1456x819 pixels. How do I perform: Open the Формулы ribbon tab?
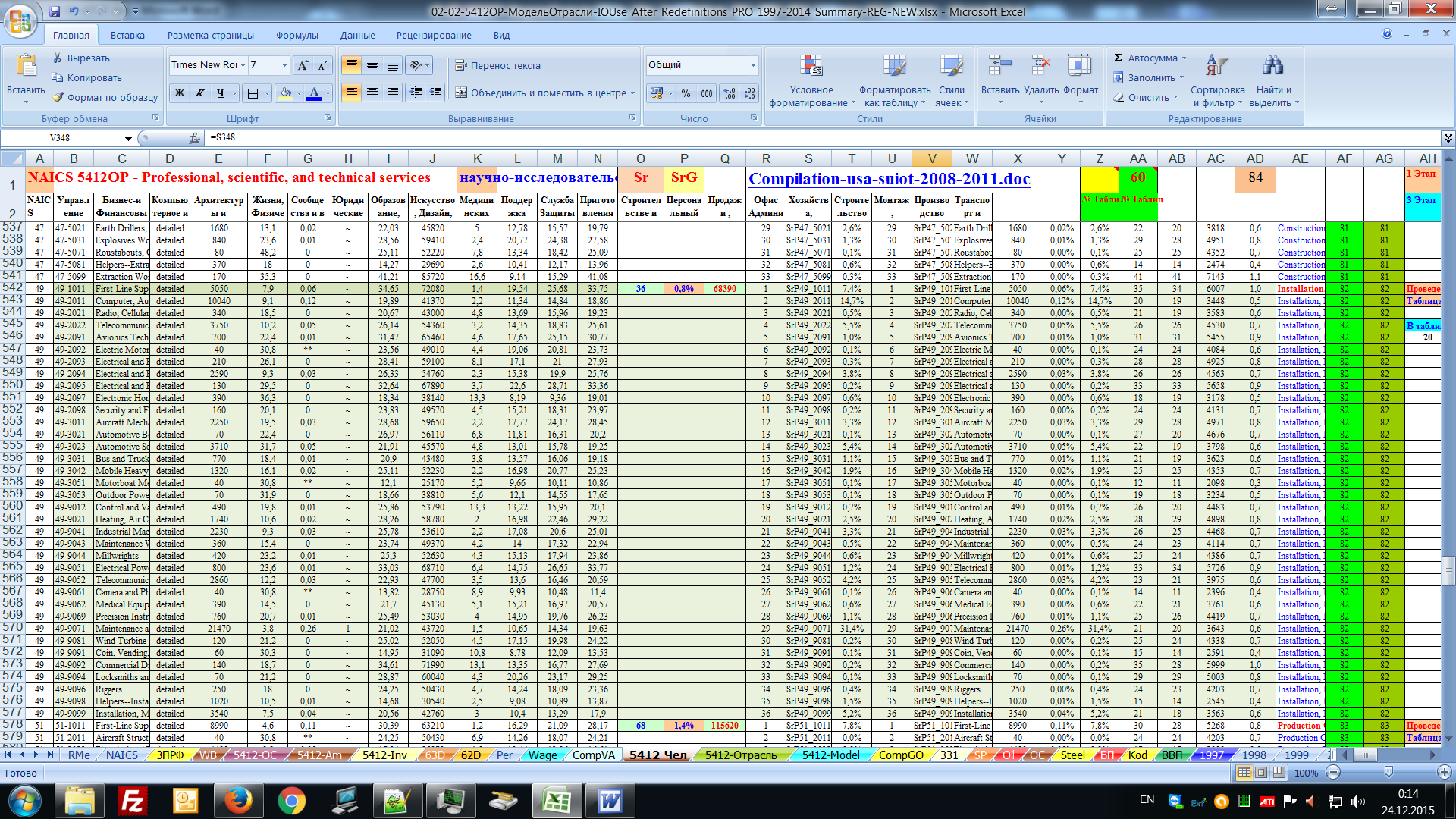point(297,36)
